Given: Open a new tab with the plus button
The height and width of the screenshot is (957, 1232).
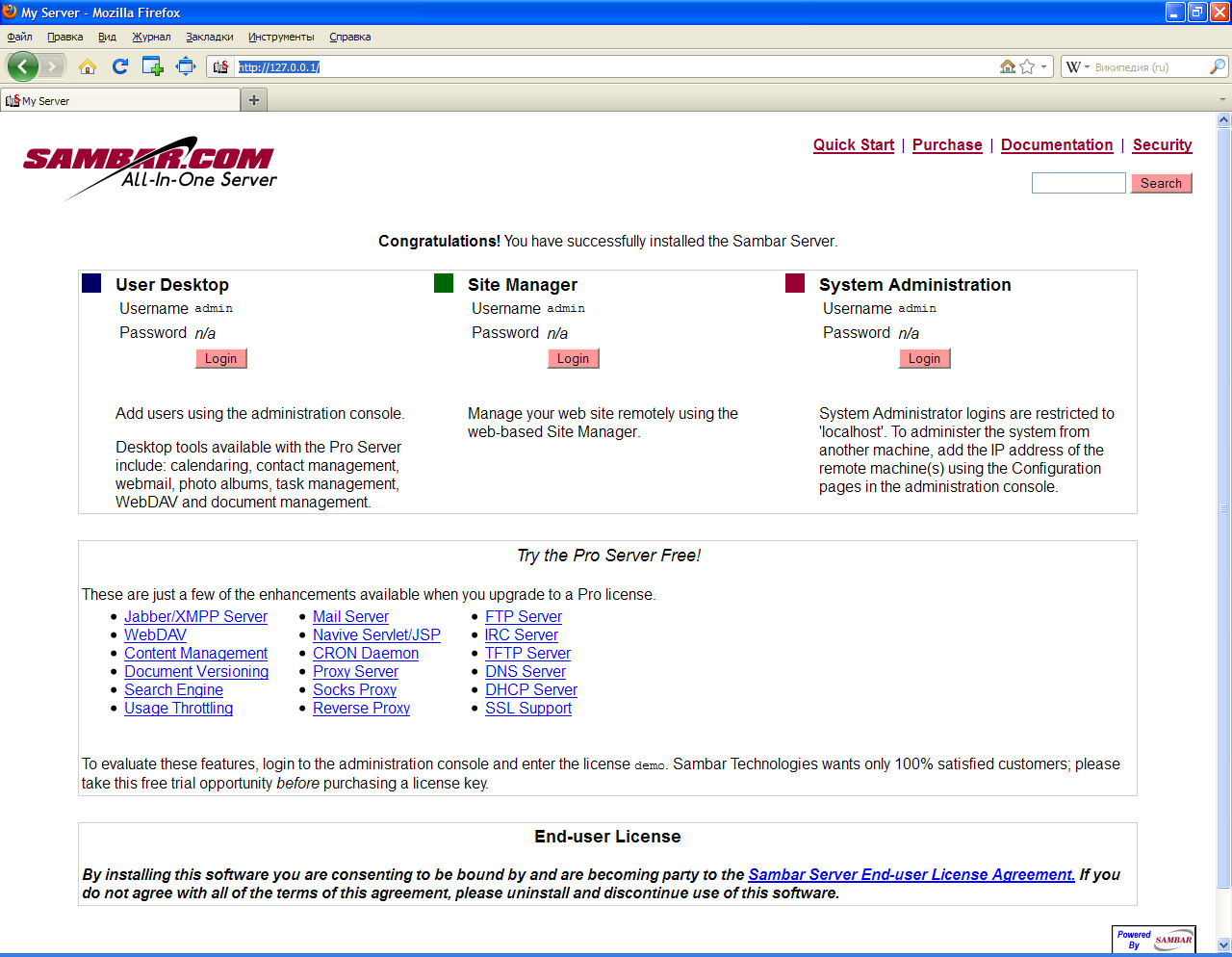Looking at the screenshot, I should point(254,100).
